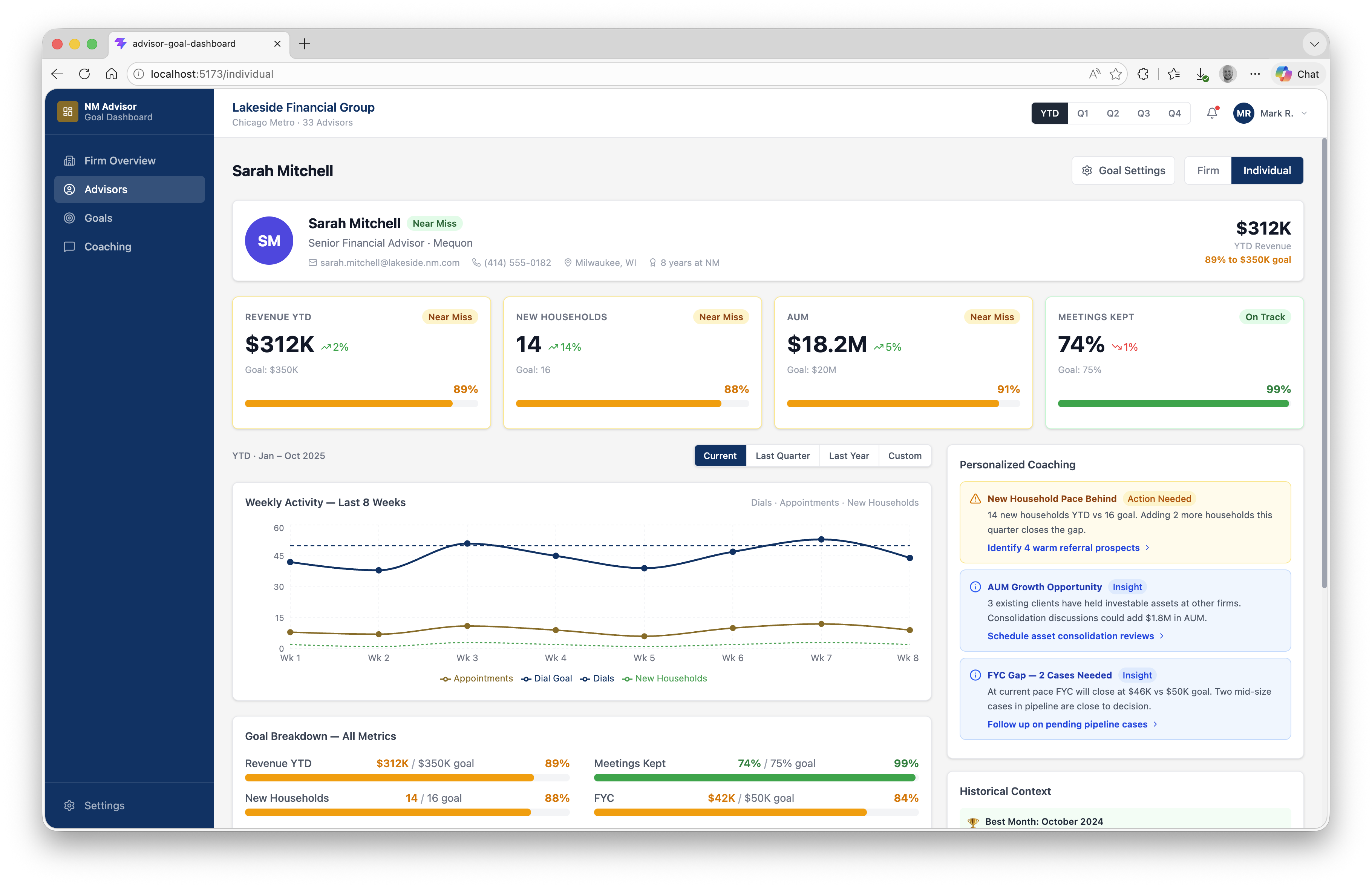Toggle the Dials series in chart legend
Viewport: 1372px width, 887px height.
597,678
